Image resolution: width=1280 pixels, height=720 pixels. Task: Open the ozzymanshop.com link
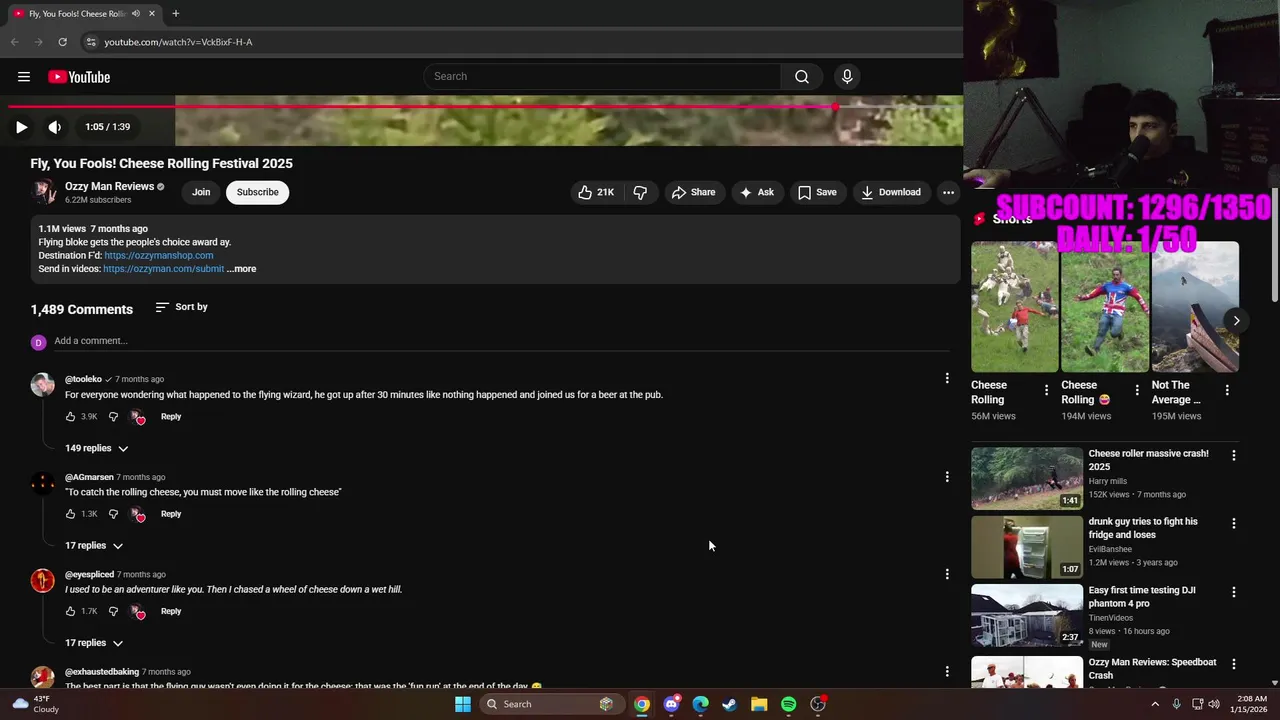pos(158,255)
